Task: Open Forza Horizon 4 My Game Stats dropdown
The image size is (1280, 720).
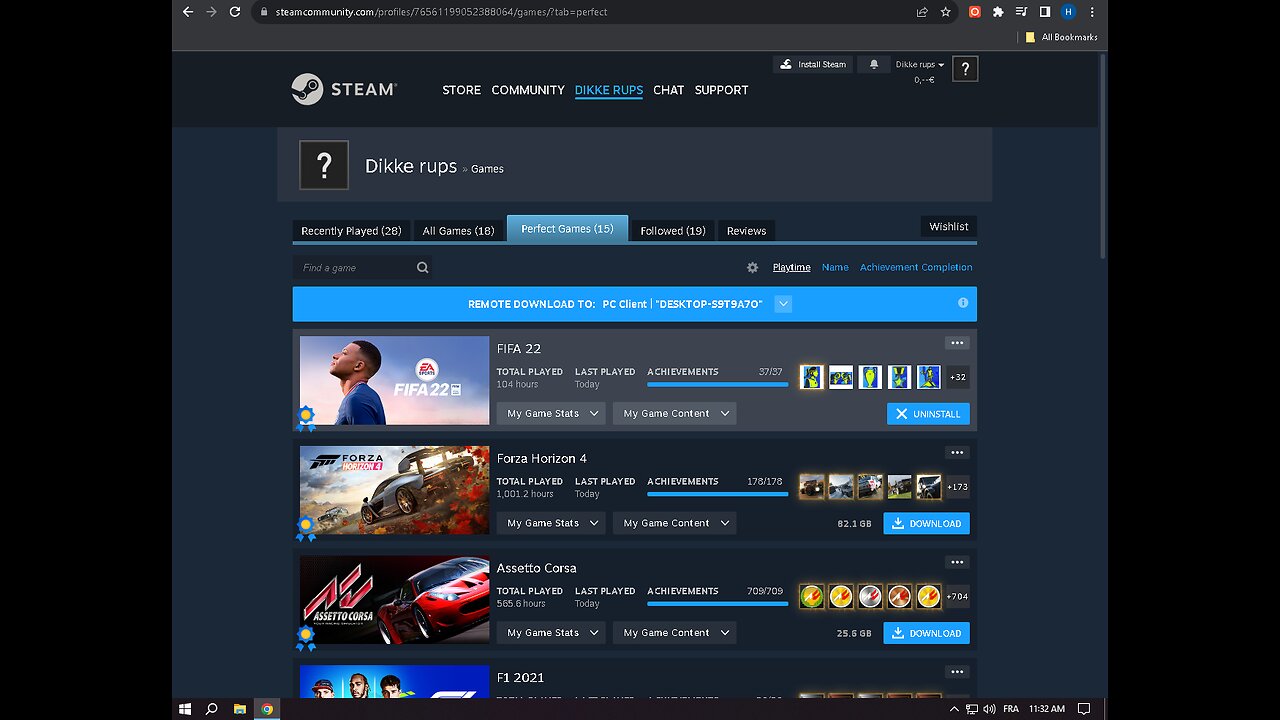Action: tap(552, 523)
